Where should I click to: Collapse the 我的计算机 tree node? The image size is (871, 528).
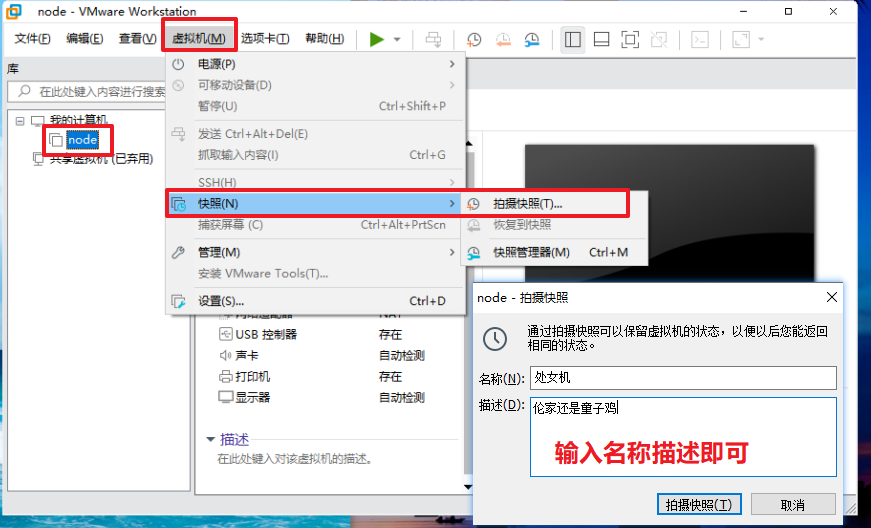click(20, 120)
